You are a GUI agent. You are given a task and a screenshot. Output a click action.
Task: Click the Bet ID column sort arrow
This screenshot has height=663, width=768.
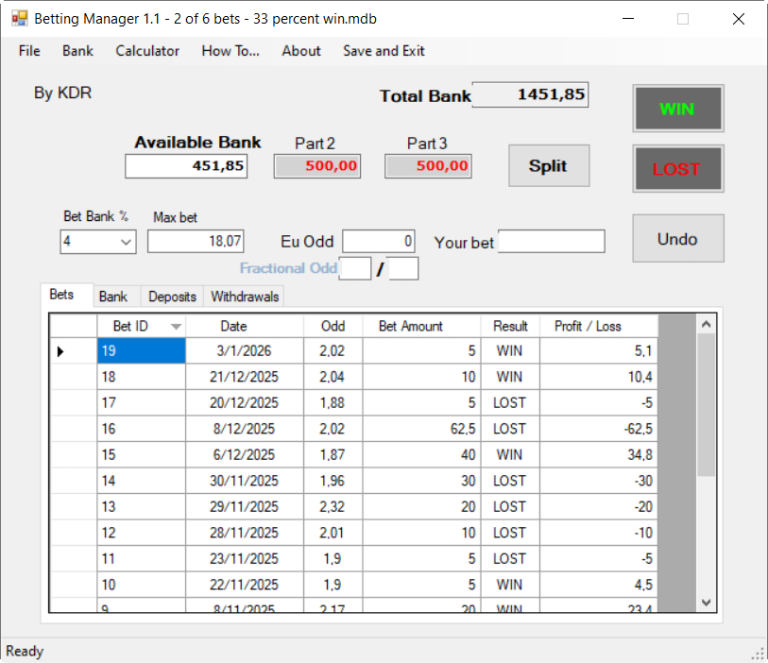(176, 327)
